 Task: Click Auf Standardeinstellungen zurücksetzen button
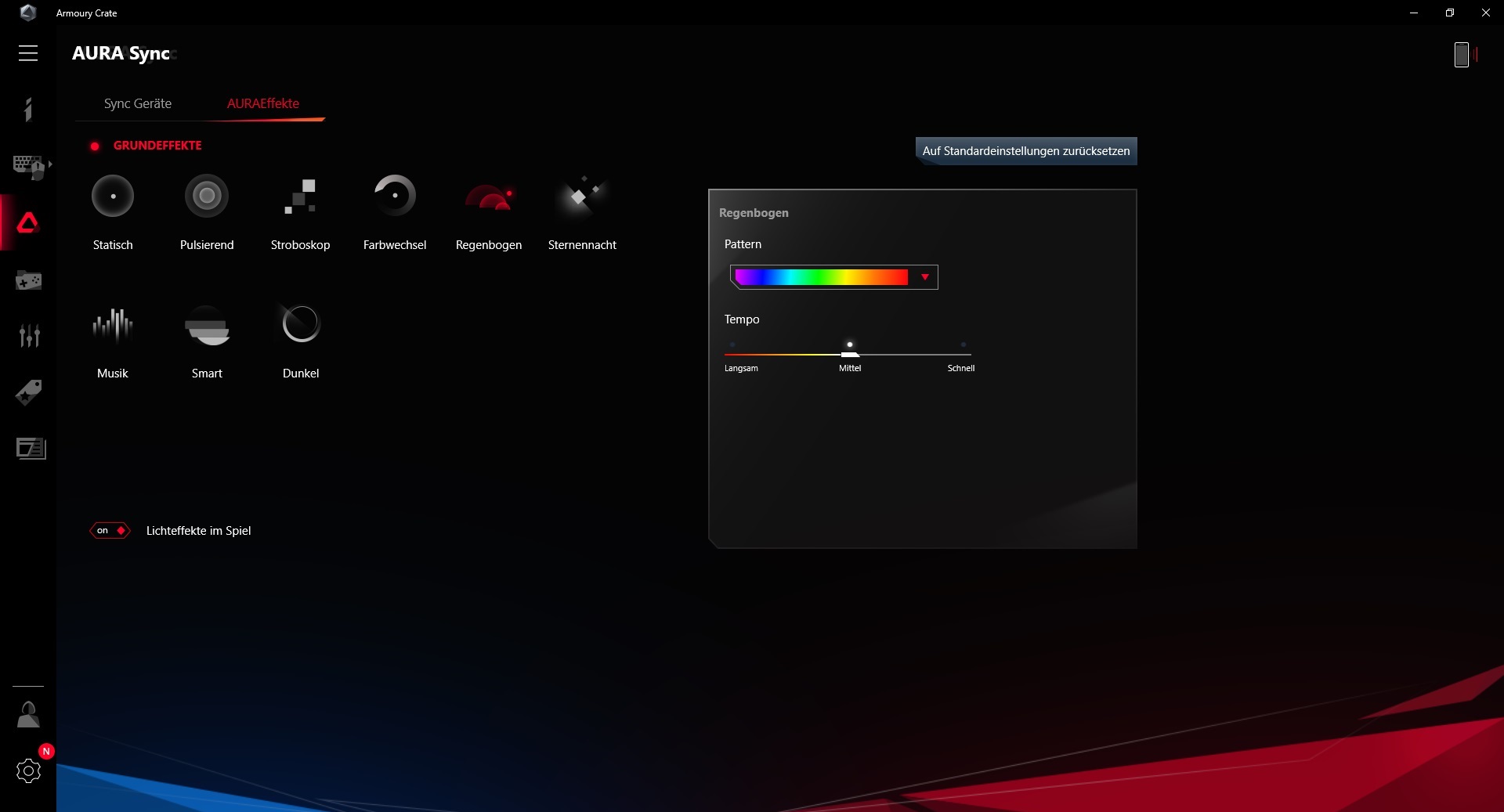point(1026,151)
